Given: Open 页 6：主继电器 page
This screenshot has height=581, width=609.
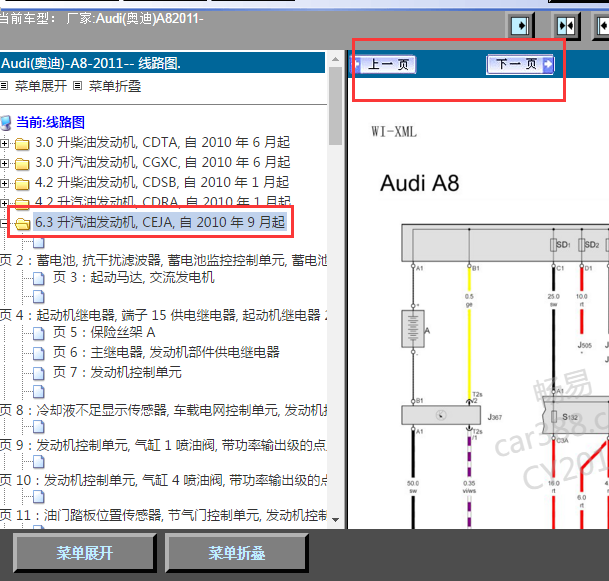Looking at the screenshot, I should coord(166,352).
